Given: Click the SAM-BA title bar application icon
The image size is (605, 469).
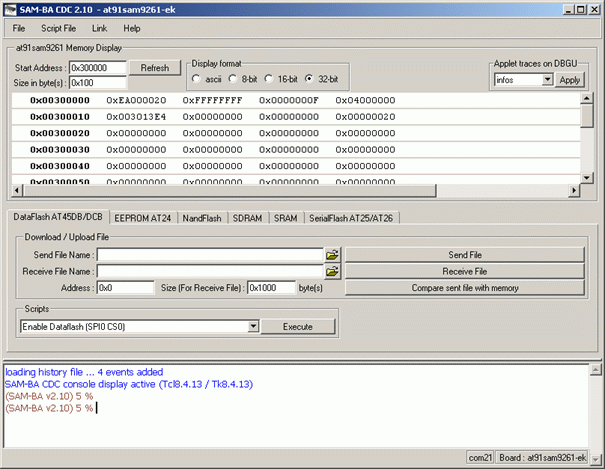Looking at the screenshot, I should [x=10, y=9].
